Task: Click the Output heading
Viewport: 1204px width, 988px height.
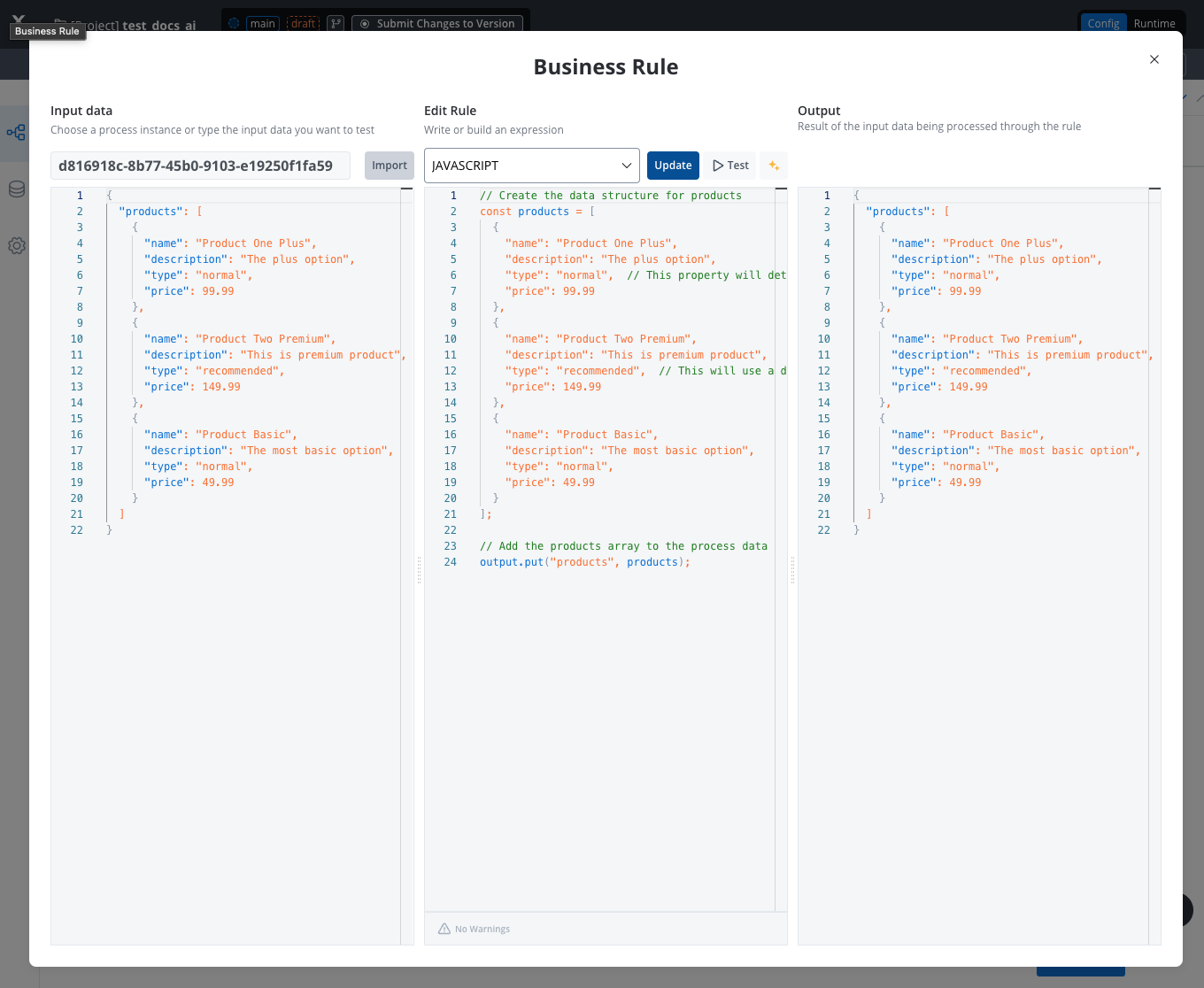Action: click(819, 111)
